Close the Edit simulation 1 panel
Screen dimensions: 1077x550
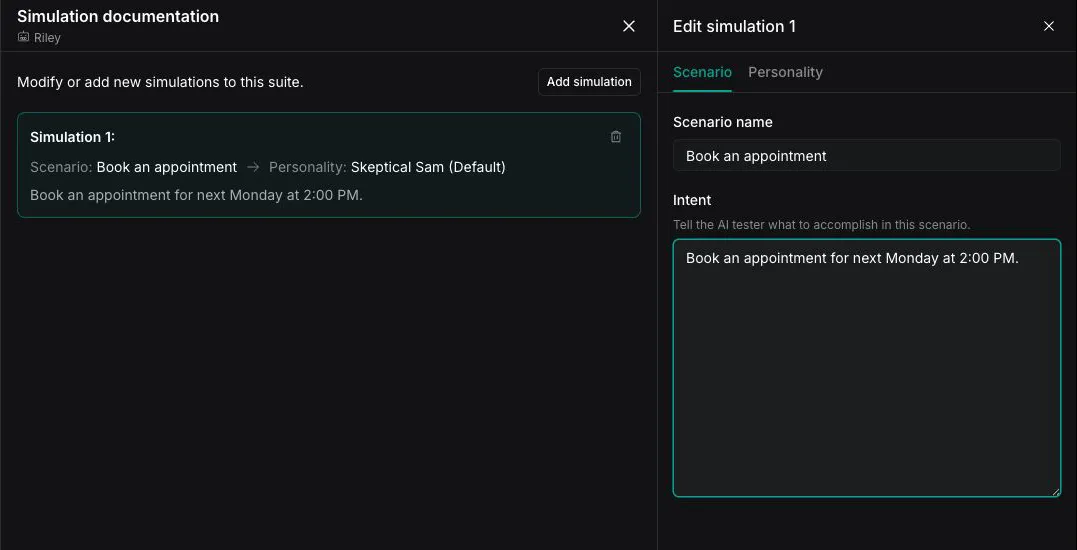tap(1048, 26)
